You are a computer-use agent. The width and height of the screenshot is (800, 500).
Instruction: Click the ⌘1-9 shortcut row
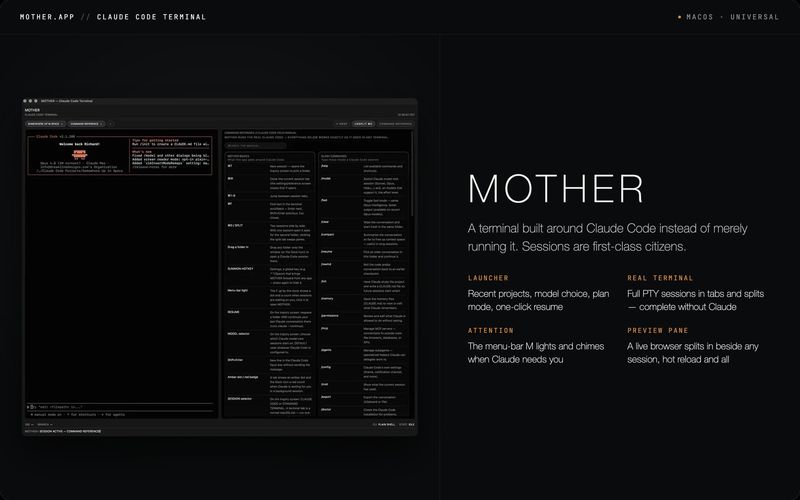coord(270,196)
